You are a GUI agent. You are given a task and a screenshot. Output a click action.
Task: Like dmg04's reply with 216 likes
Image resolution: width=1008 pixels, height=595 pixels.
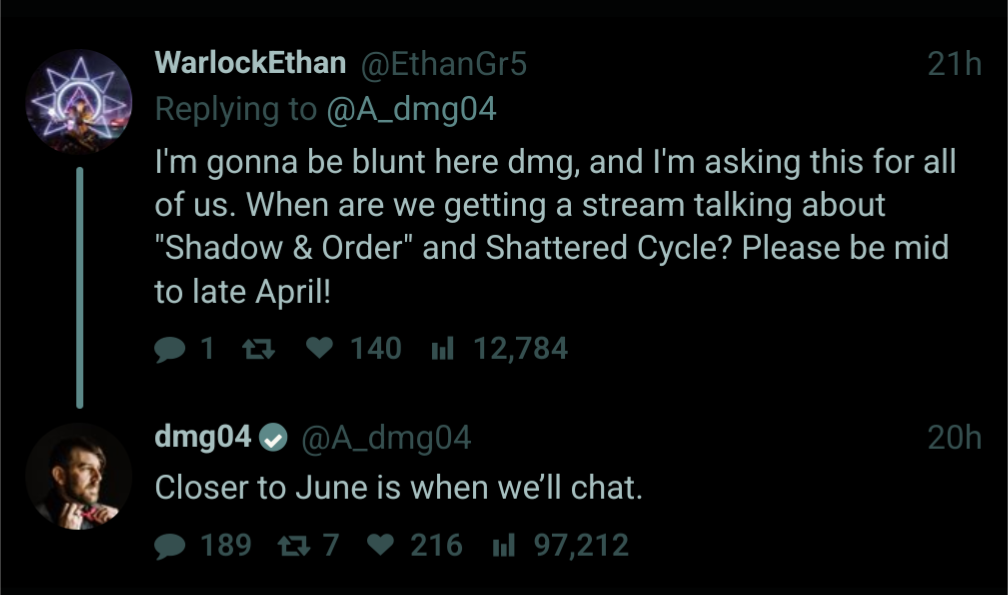[380, 545]
